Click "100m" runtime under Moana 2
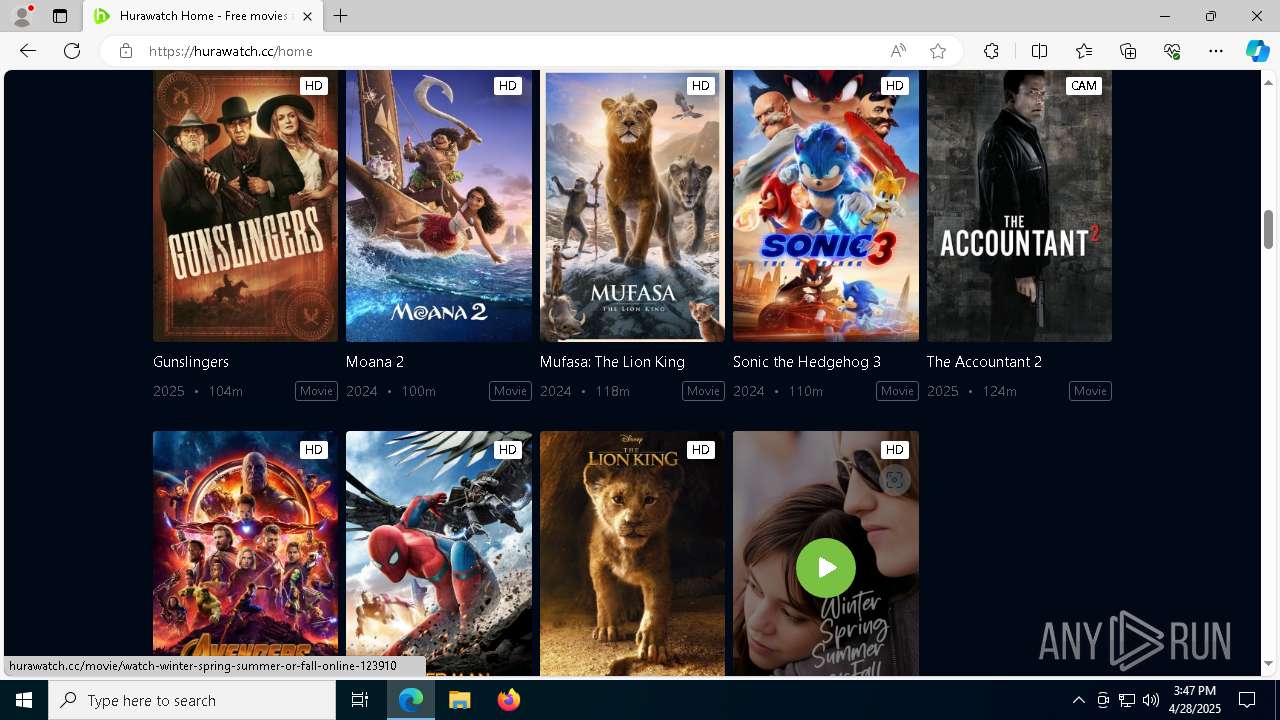 (419, 391)
